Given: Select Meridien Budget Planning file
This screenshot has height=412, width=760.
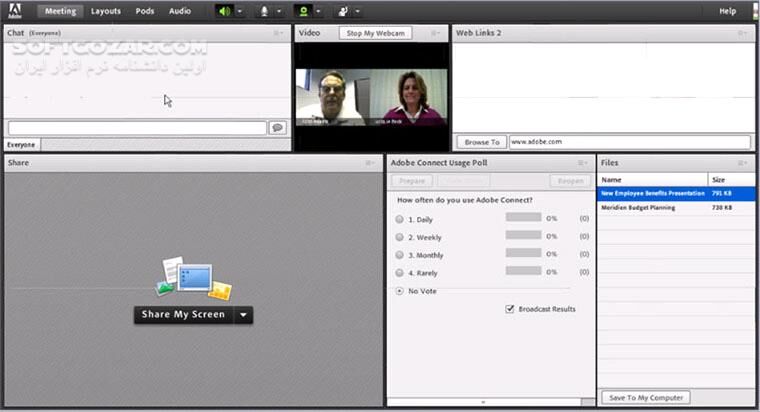Looking at the screenshot, I should click(638, 207).
